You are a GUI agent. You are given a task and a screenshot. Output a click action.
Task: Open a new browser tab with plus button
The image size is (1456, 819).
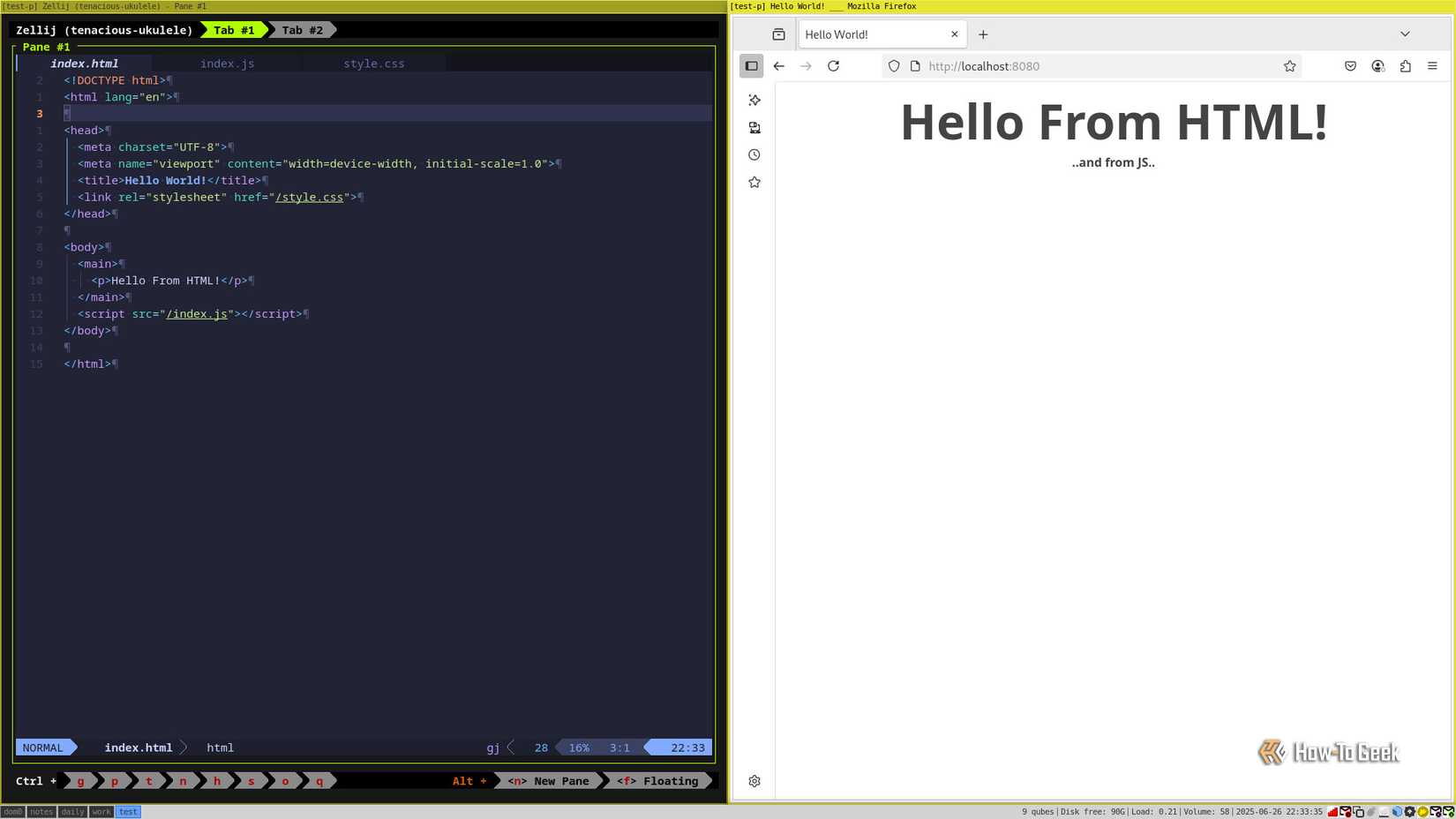983,34
